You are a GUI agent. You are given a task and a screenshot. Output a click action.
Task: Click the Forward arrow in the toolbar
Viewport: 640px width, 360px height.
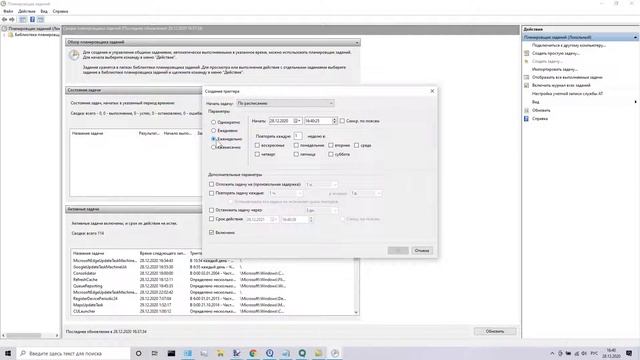pos(12,19)
